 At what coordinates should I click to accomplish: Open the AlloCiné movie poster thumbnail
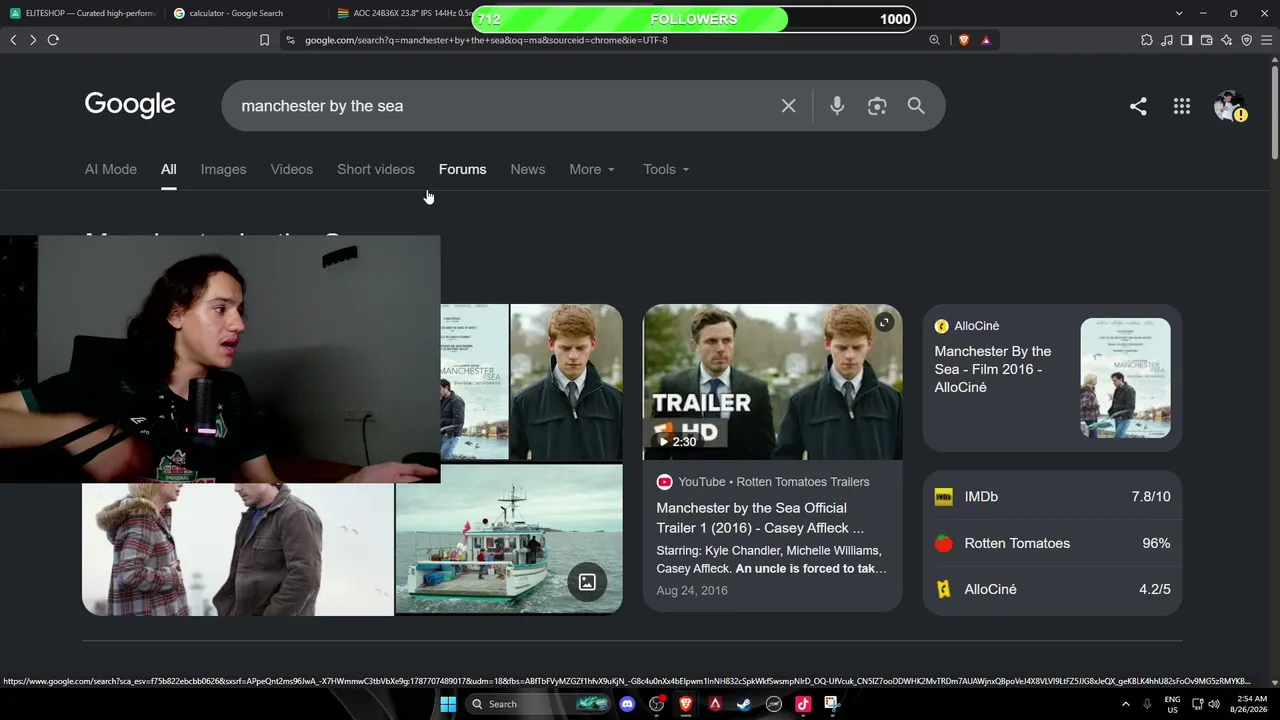[1125, 378]
